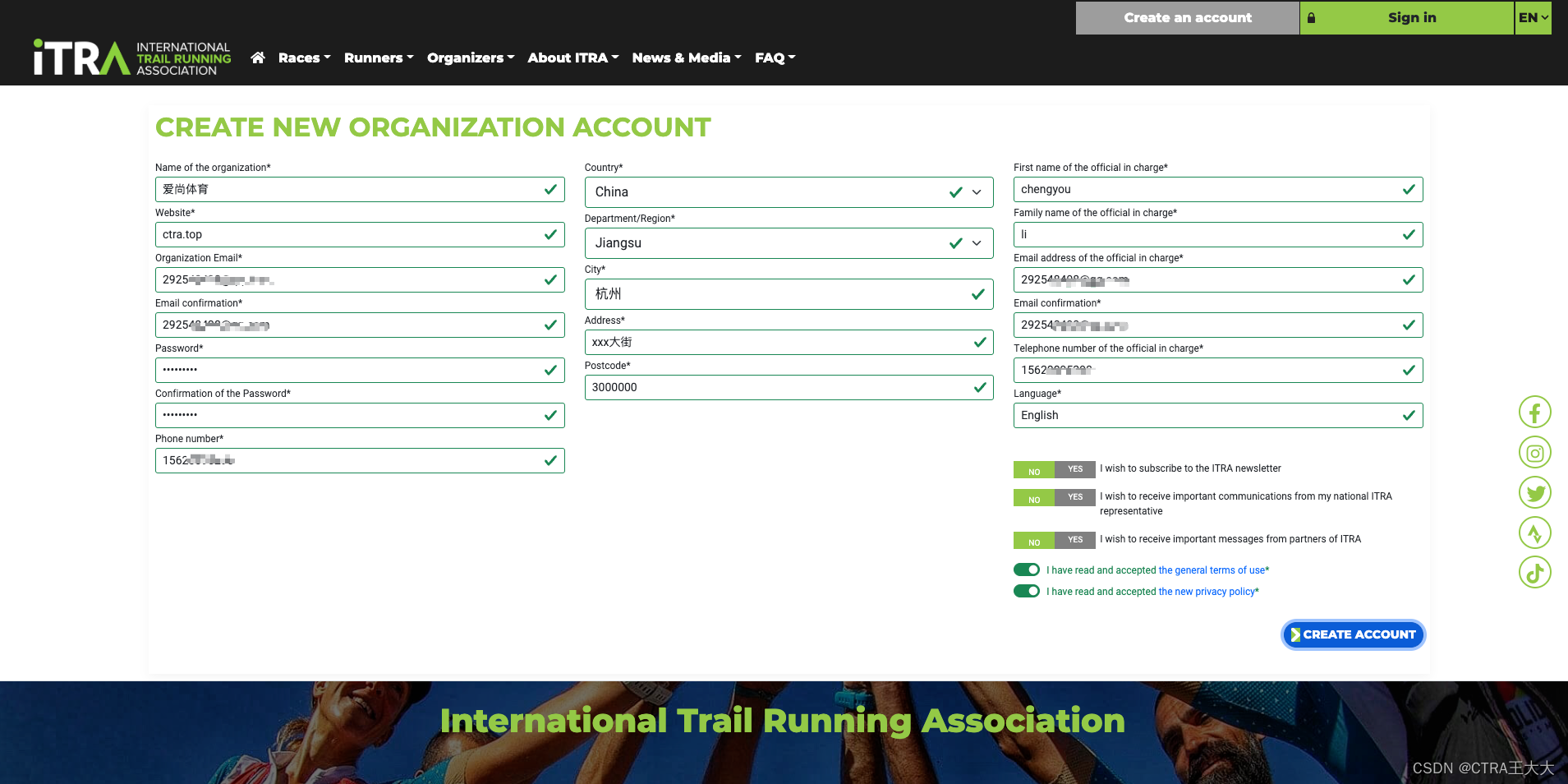Screen dimensions: 1568x784
Task: Expand the FAQ menu
Action: (775, 58)
